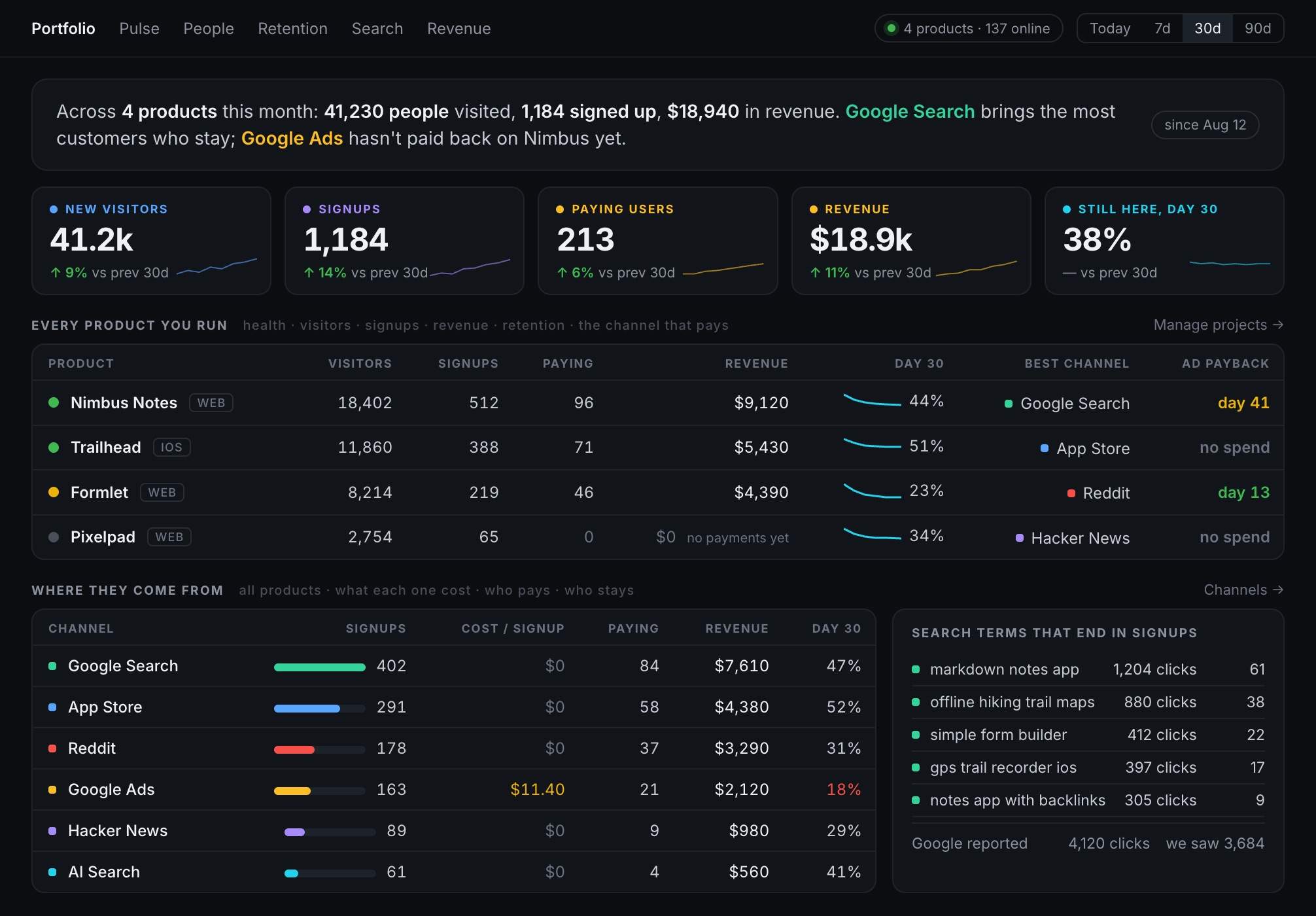Screen dimensions: 1316x916
Task: Open the gps trail recorder ios search term
Action: [x=1088, y=767]
